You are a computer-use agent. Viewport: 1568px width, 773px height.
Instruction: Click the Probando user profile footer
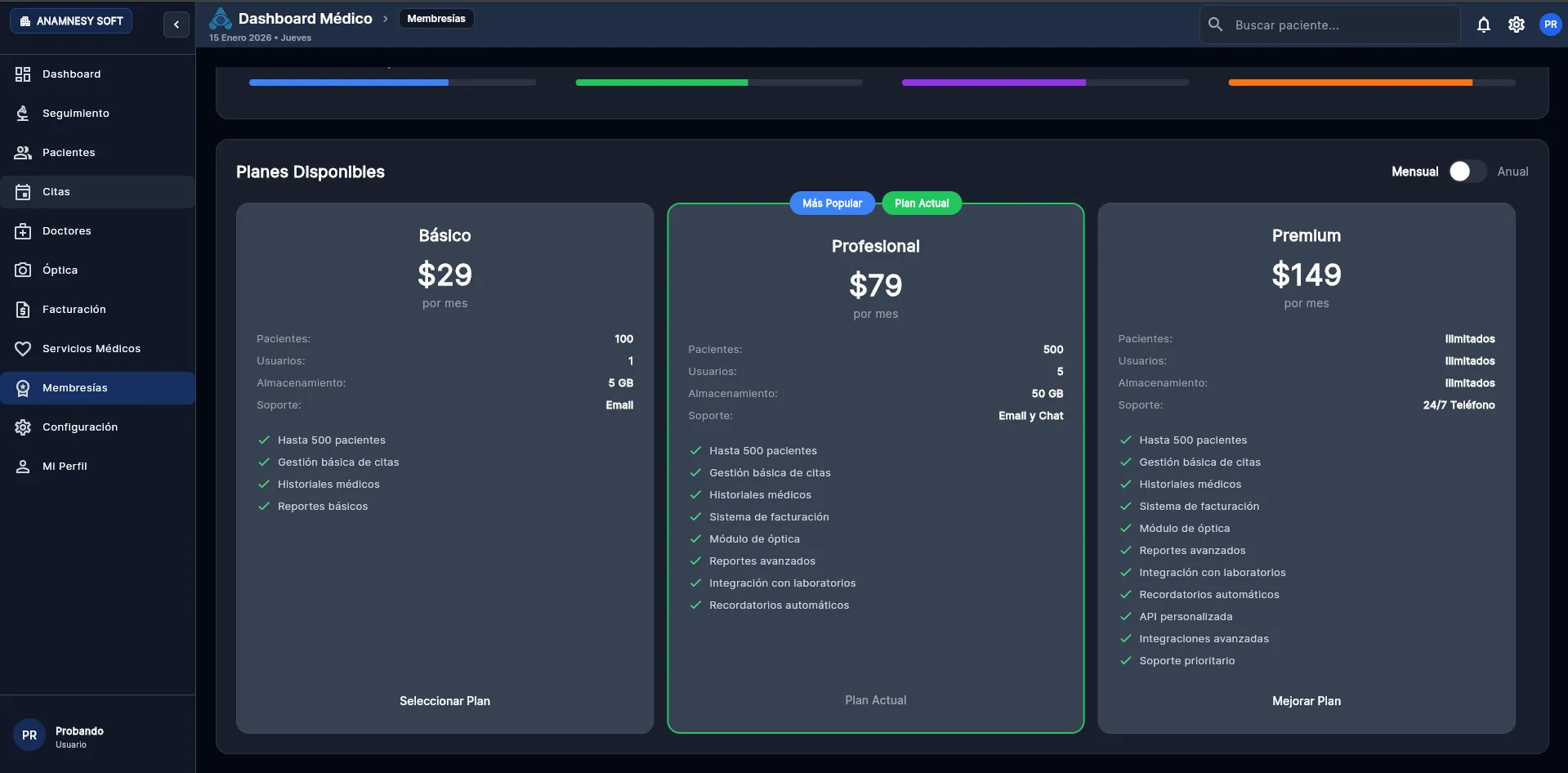point(98,735)
